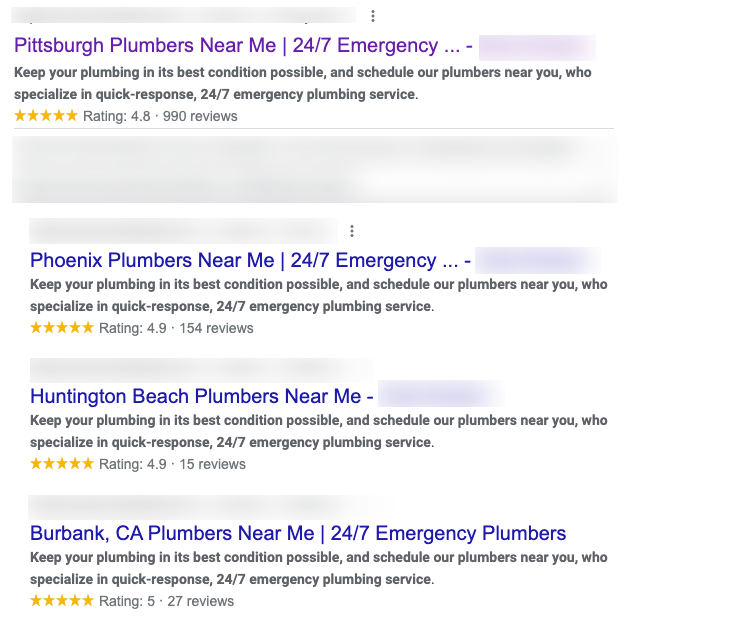Open the Burbank, CA Plumbers Near Me link

[298, 533]
